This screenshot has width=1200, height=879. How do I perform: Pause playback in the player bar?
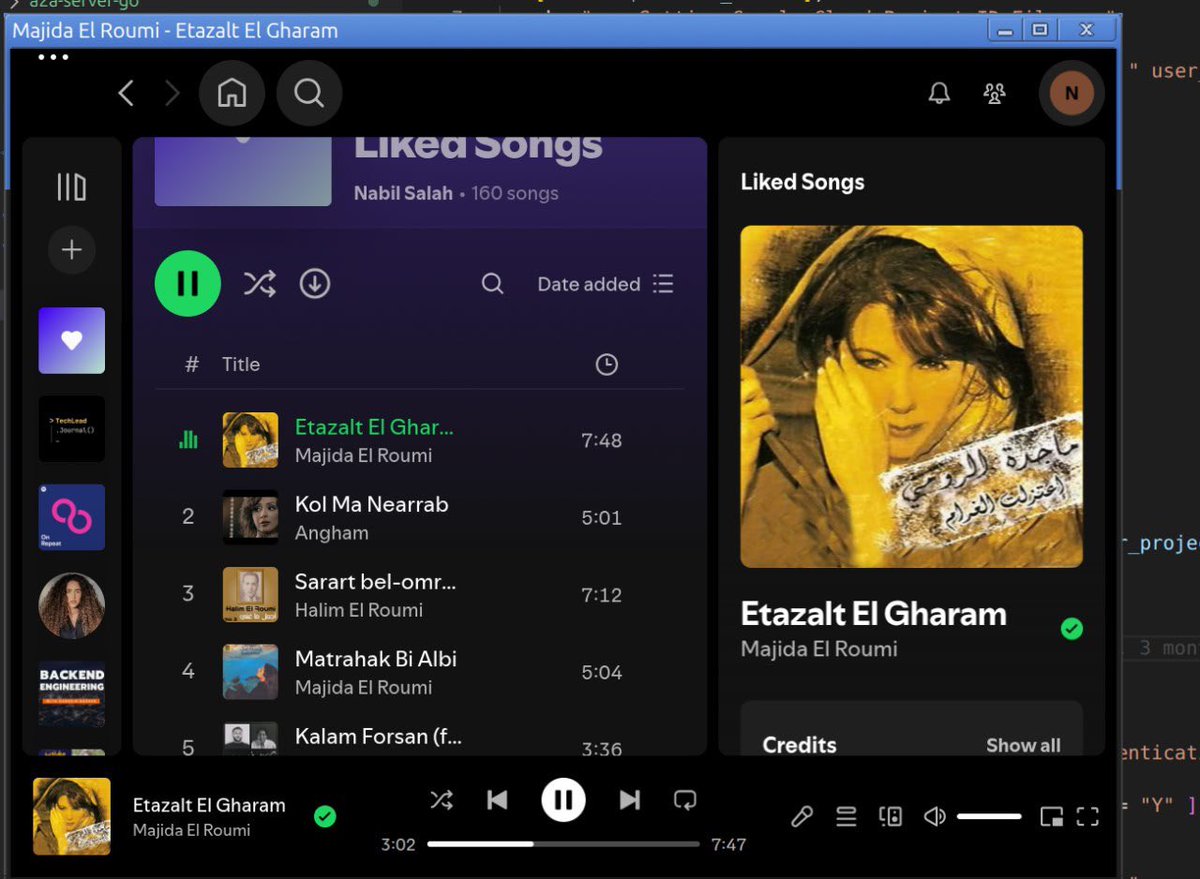[x=564, y=800]
